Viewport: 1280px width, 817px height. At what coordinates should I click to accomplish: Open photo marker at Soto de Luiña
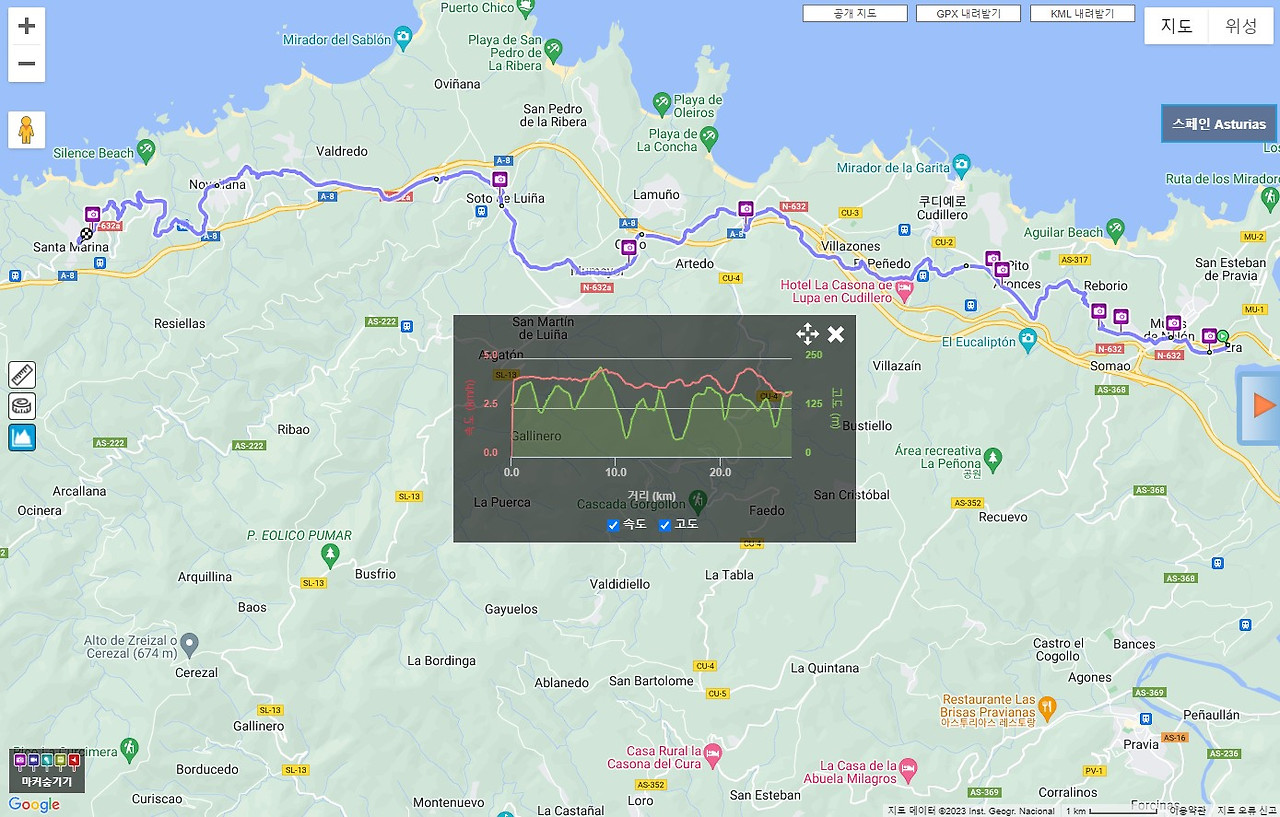(500, 179)
